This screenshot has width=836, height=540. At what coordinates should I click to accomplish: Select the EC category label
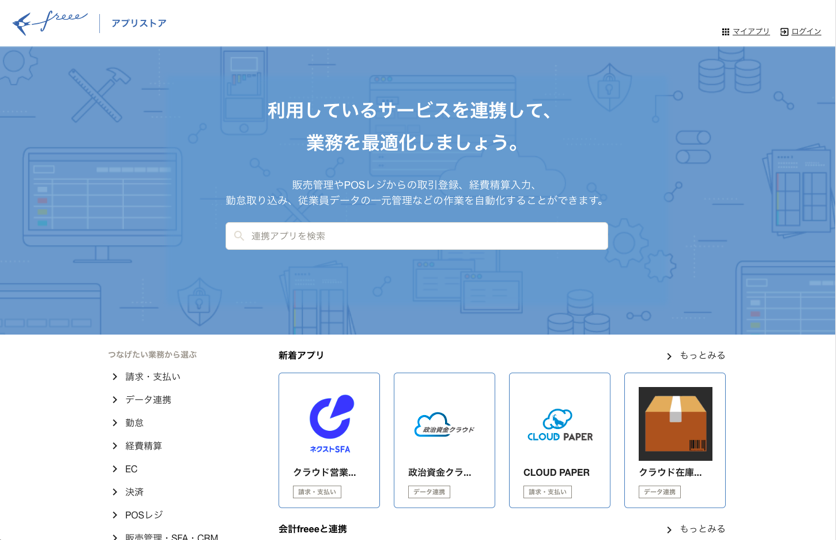pyautogui.click(x=131, y=469)
